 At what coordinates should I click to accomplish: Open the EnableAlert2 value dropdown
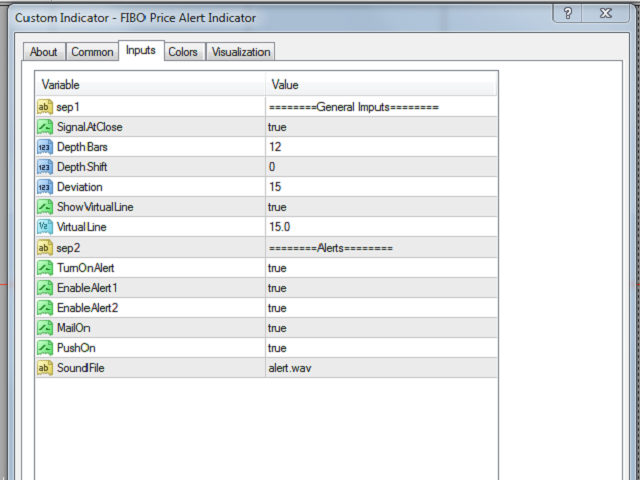[x=380, y=308]
